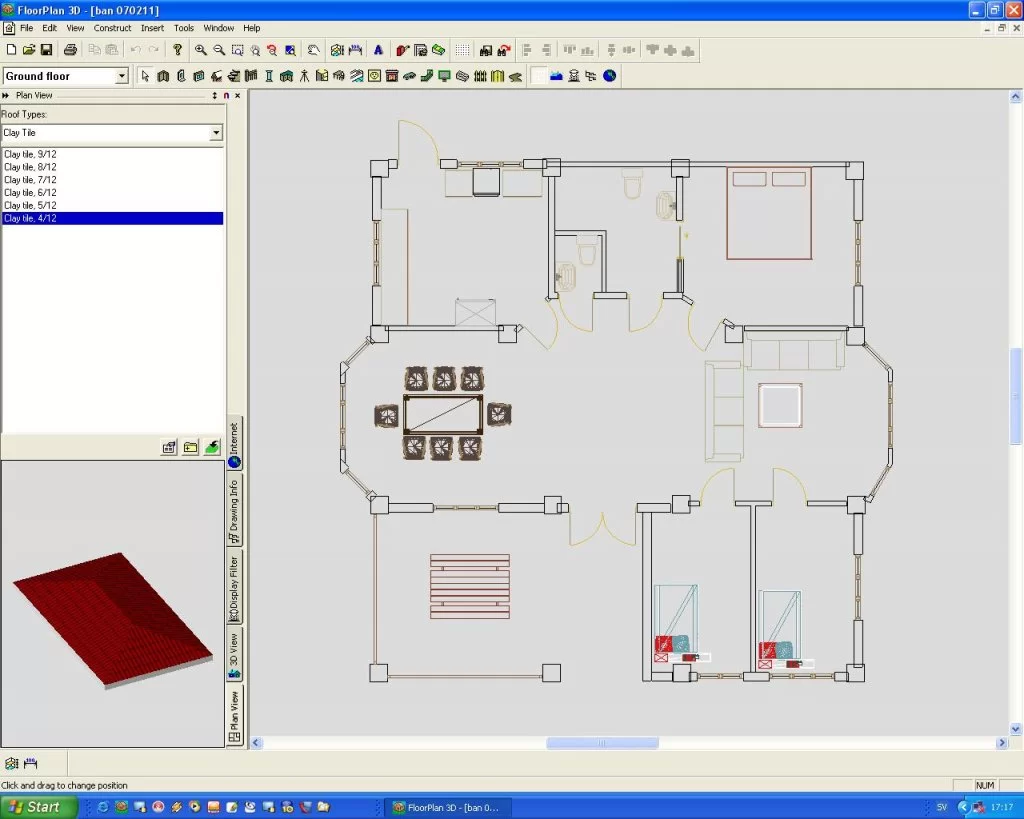
Task: Click the help question mark icon
Action: pos(178,50)
